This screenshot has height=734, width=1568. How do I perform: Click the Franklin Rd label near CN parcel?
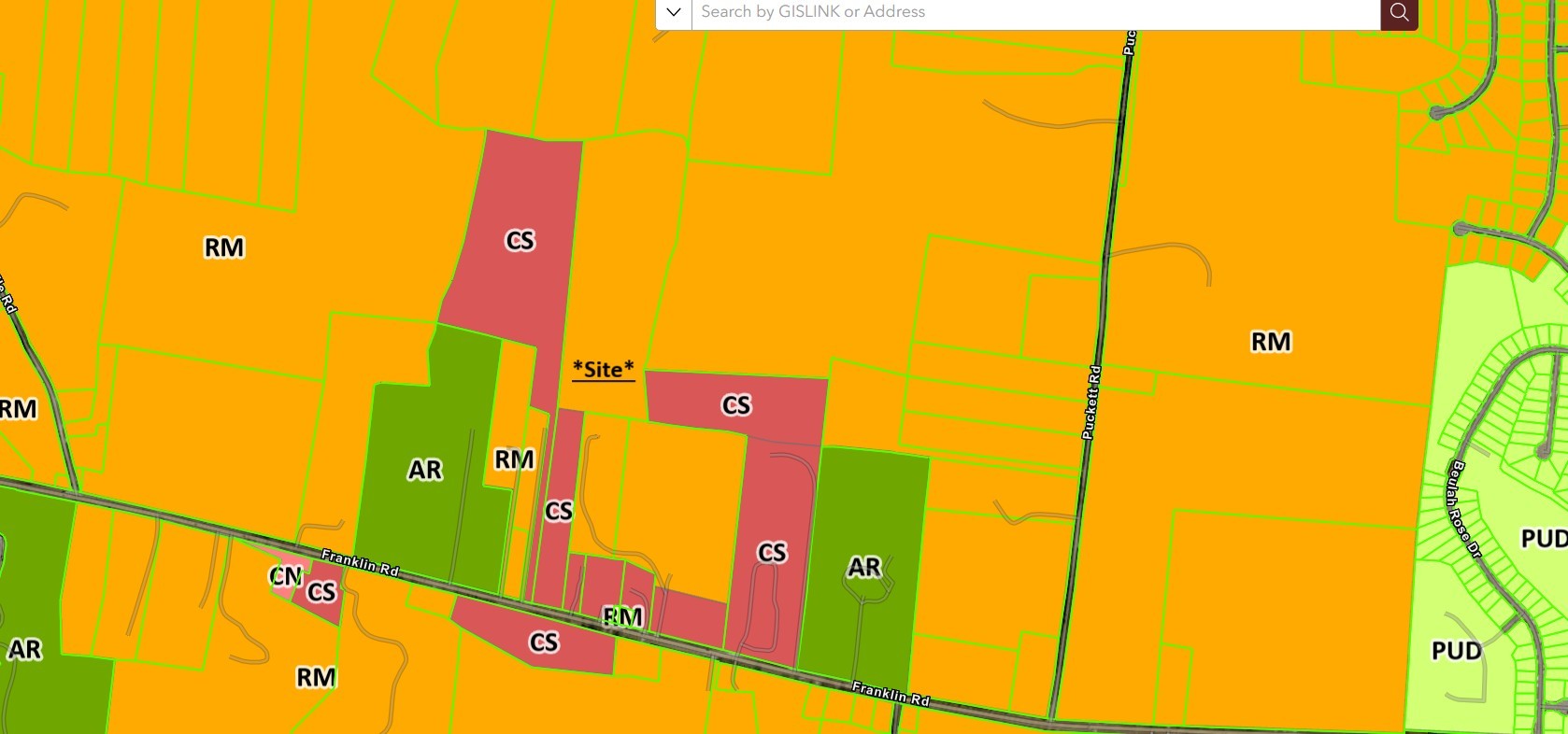pos(360,561)
